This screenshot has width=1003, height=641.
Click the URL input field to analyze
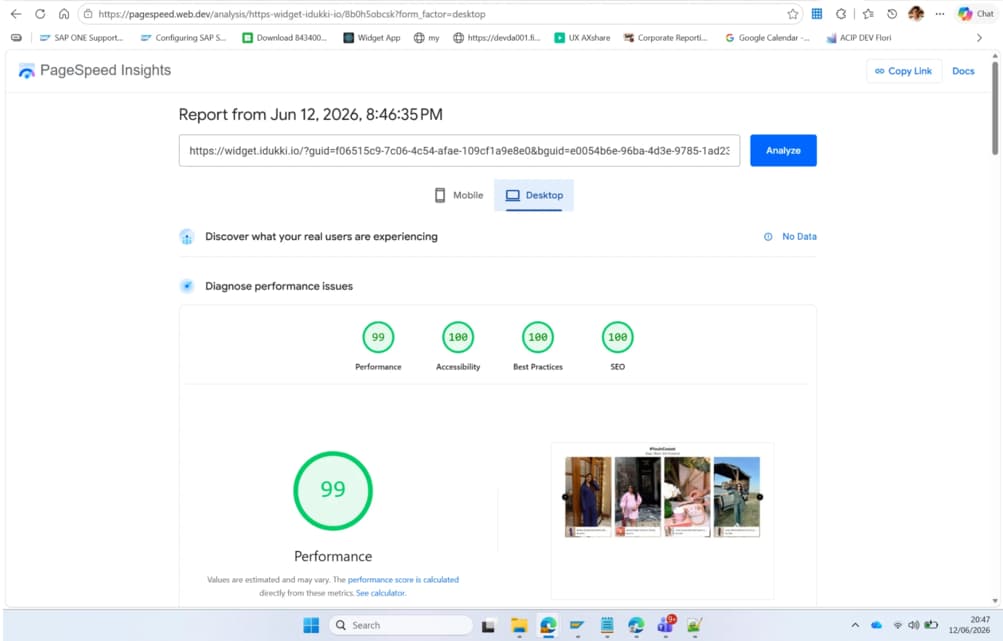click(459, 150)
